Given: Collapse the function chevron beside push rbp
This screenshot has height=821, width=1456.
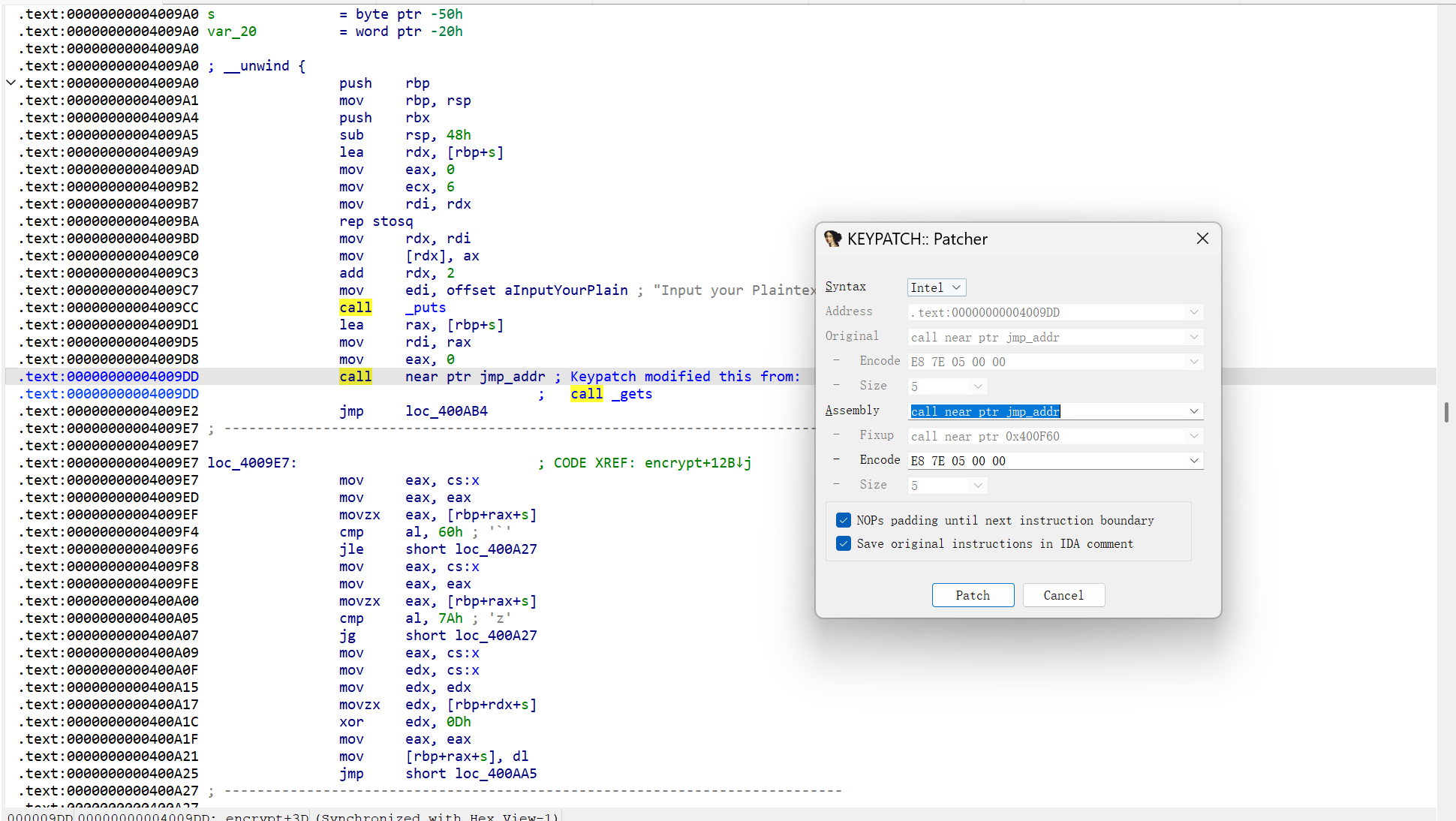Looking at the screenshot, I should [x=11, y=83].
